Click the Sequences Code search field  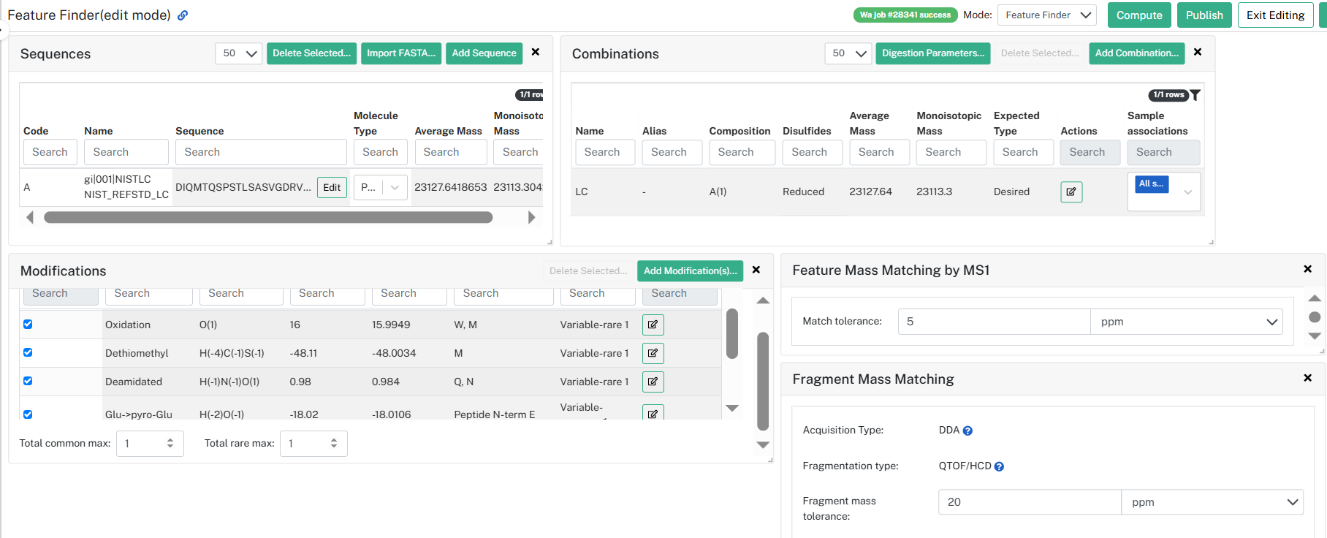tap(50, 152)
